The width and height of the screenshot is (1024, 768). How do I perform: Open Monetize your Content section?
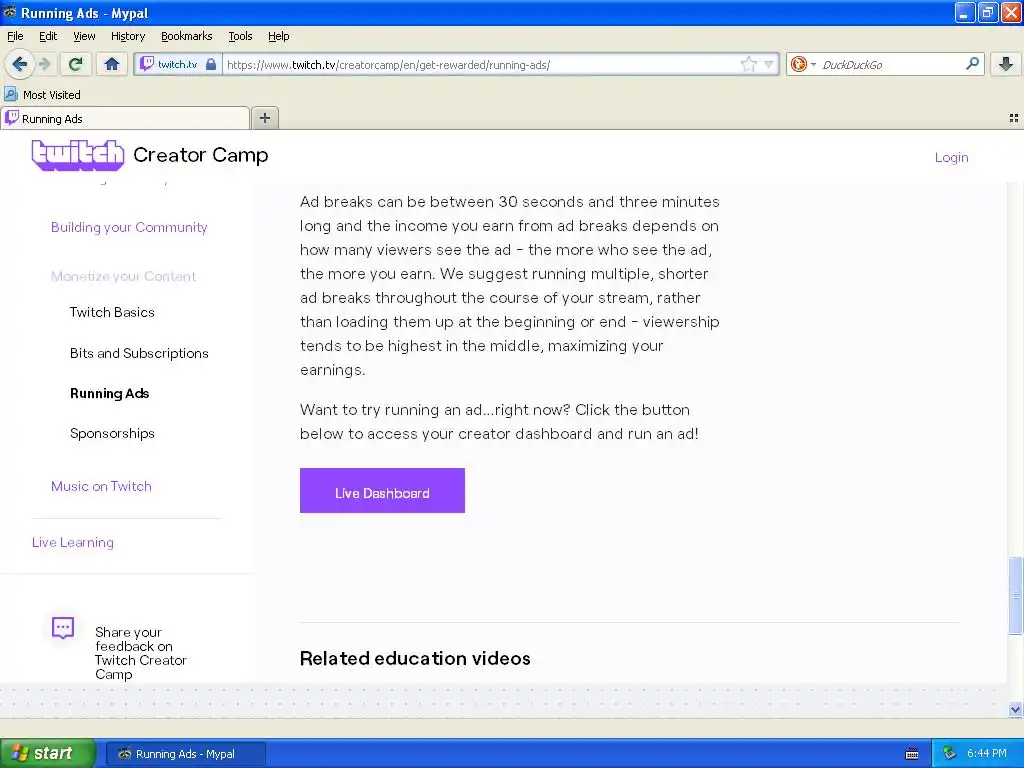pos(123,276)
